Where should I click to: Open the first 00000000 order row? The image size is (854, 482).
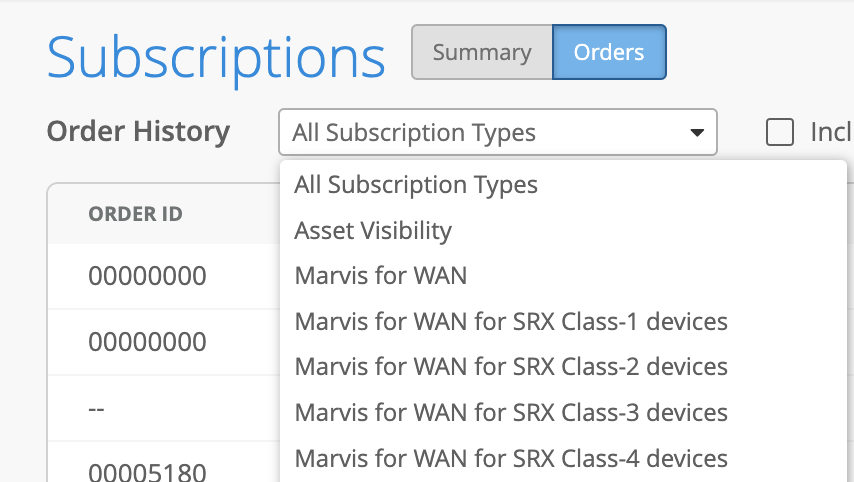coord(148,276)
